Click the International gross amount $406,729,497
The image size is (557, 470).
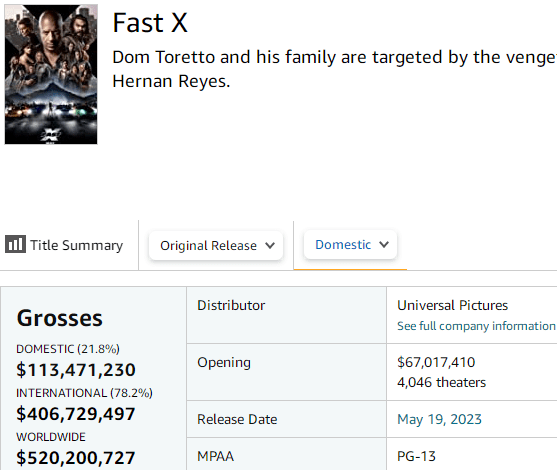[x=76, y=414]
